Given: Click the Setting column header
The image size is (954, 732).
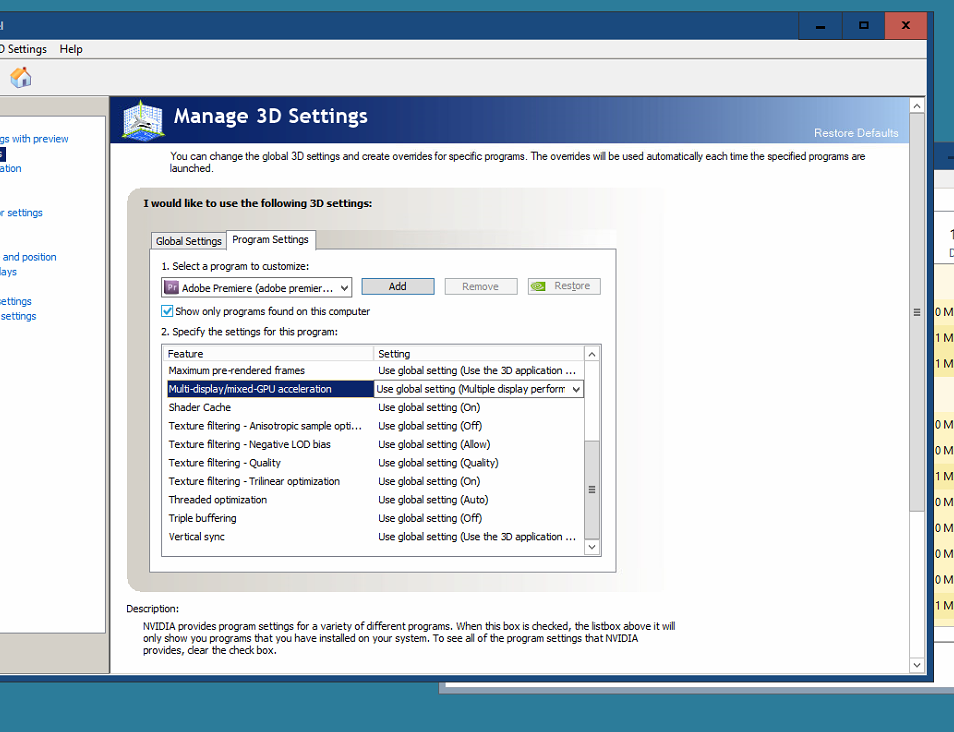Looking at the screenshot, I should pos(478,354).
